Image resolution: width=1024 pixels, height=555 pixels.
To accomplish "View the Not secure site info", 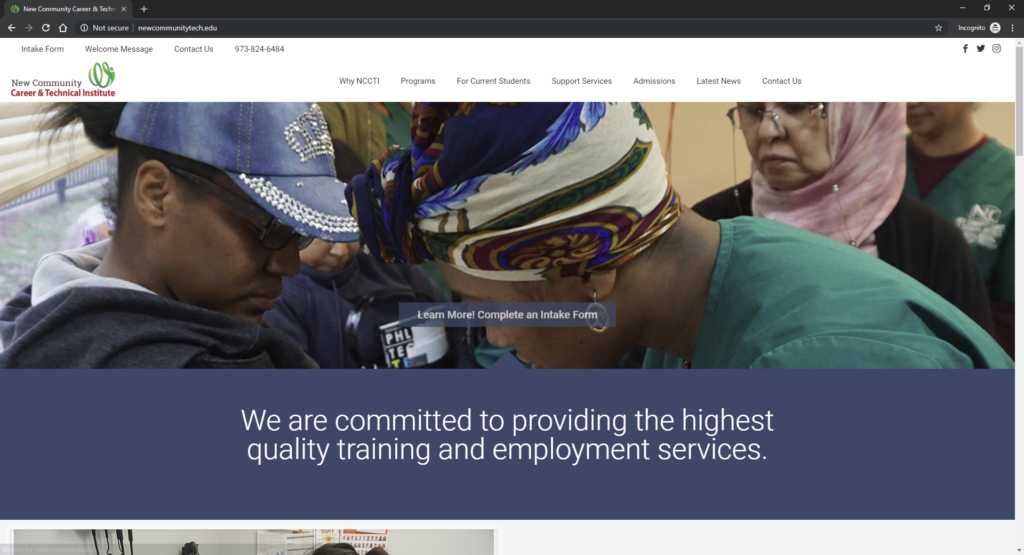I will point(104,28).
